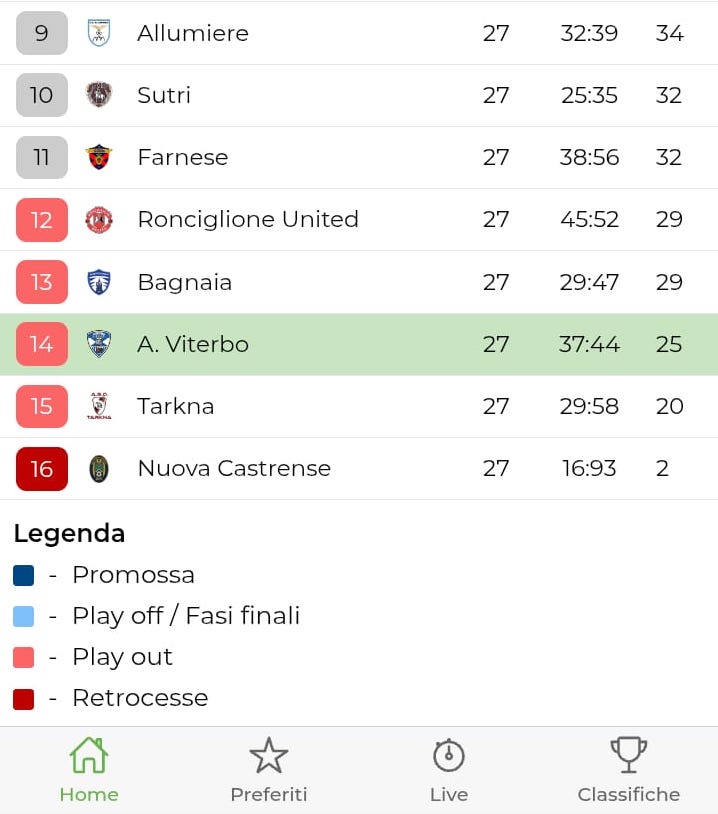Click the light blue Play off swatch
The width and height of the screenshot is (718, 814).
[x=24, y=616]
